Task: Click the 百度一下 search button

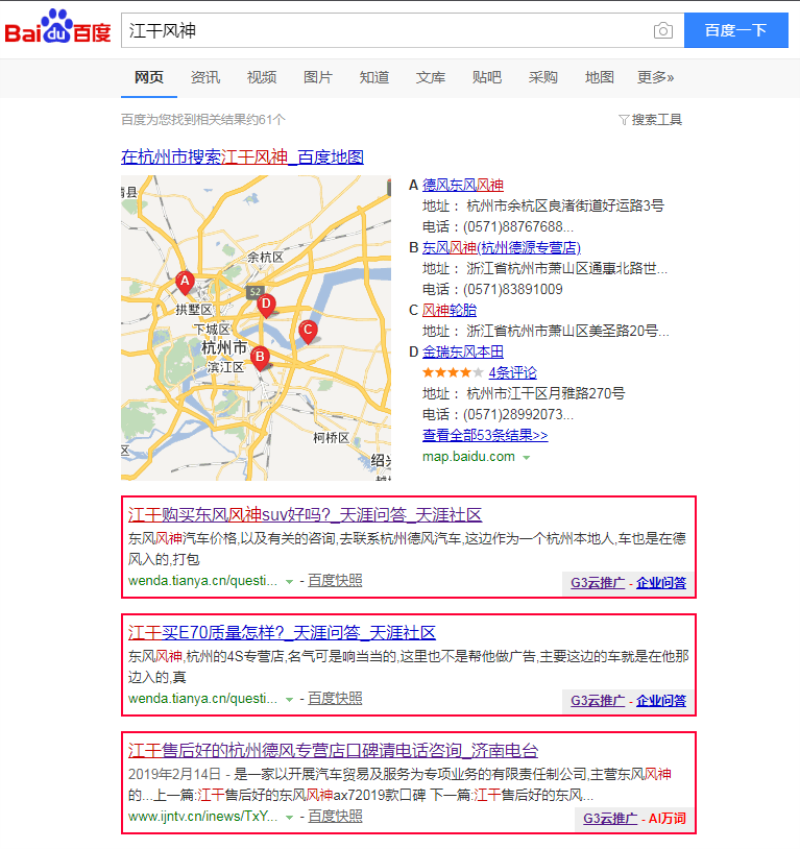Action: [x=736, y=30]
